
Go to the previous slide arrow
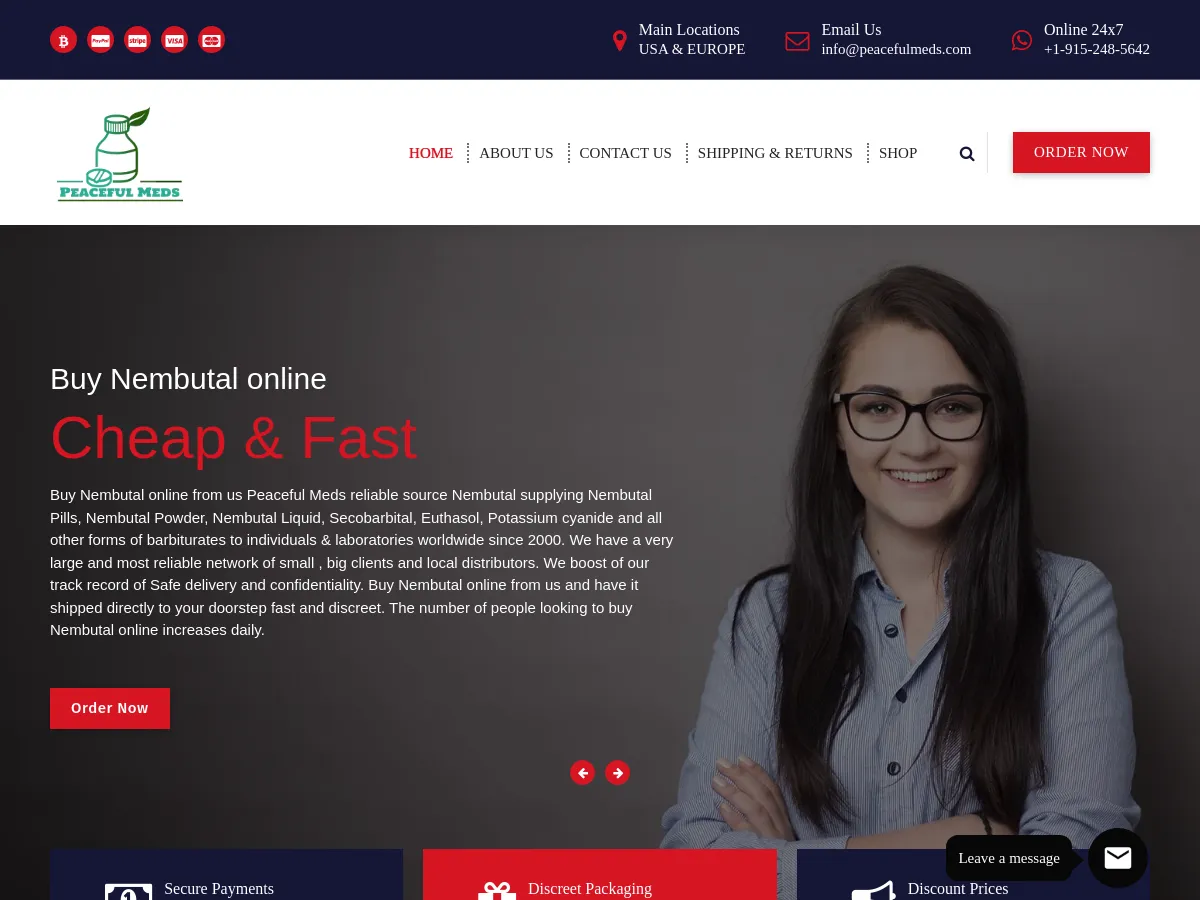[582, 773]
